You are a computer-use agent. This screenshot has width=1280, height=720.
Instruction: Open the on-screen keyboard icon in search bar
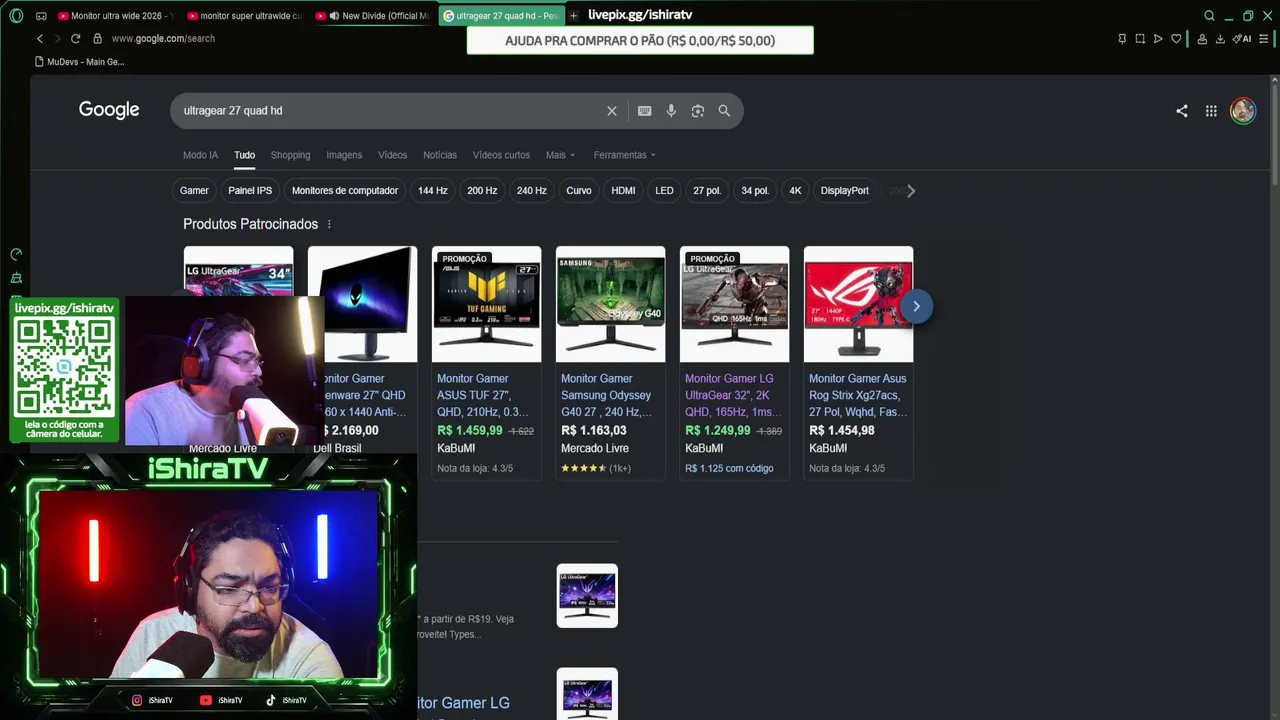(645, 111)
